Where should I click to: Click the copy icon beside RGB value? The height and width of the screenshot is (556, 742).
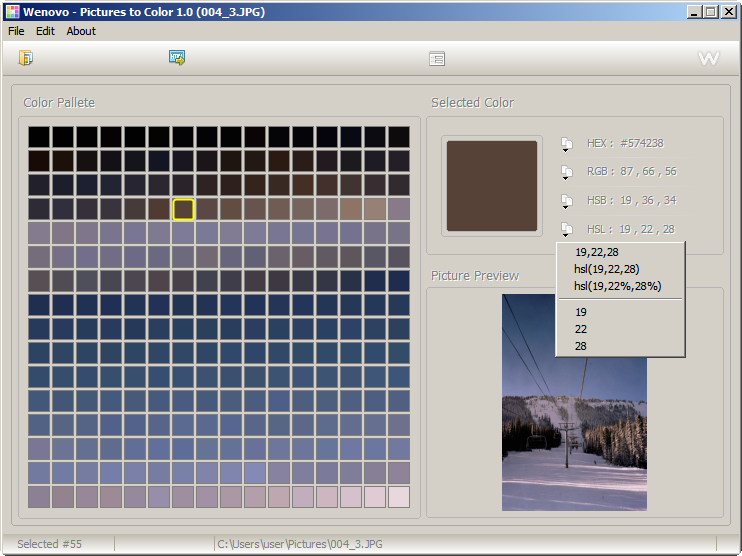tap(566, 172)
